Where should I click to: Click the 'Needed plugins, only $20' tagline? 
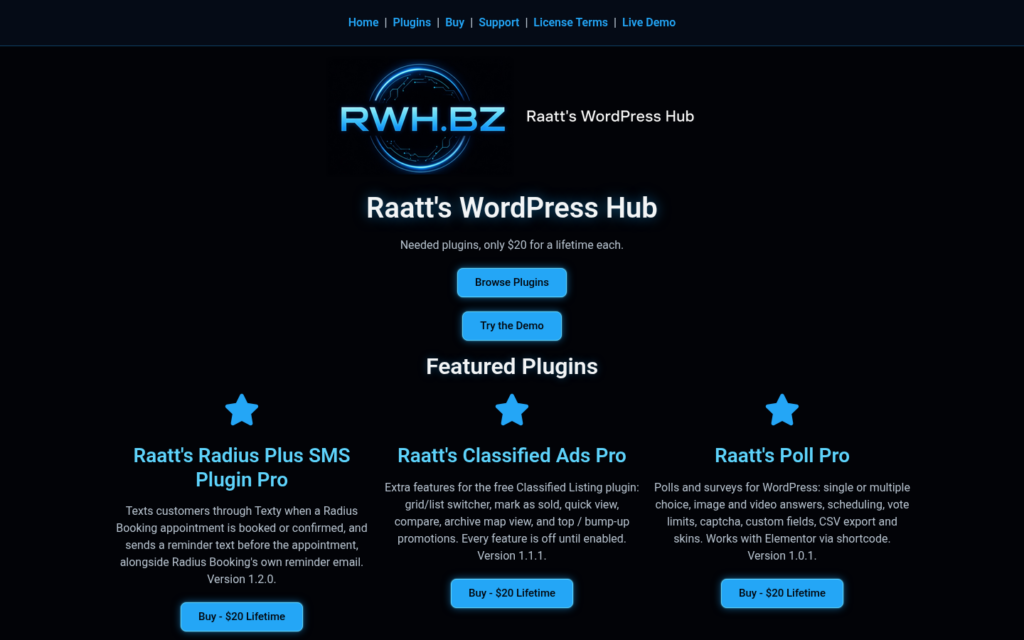[512, 245]
